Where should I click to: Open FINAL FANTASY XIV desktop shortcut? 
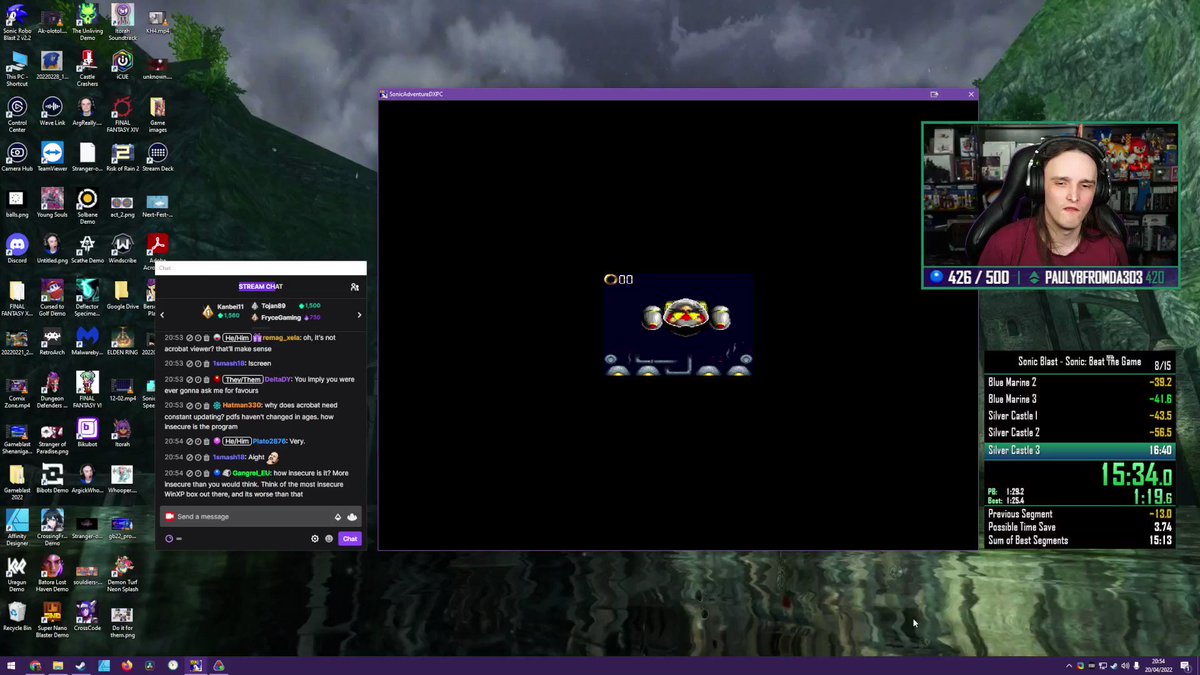[x=122, y=113]
